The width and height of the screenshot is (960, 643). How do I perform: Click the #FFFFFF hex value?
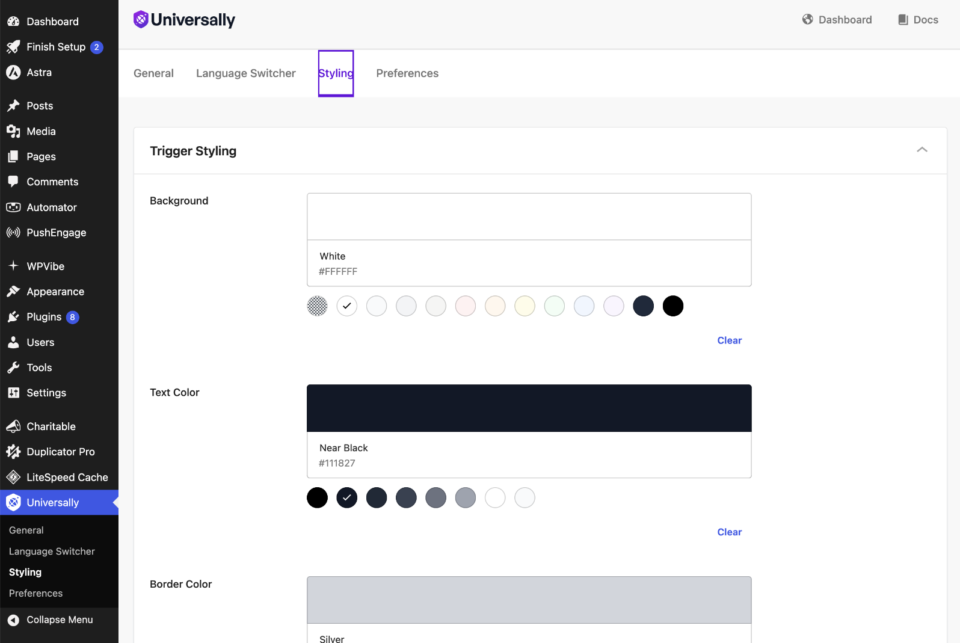tap(338, 272)
